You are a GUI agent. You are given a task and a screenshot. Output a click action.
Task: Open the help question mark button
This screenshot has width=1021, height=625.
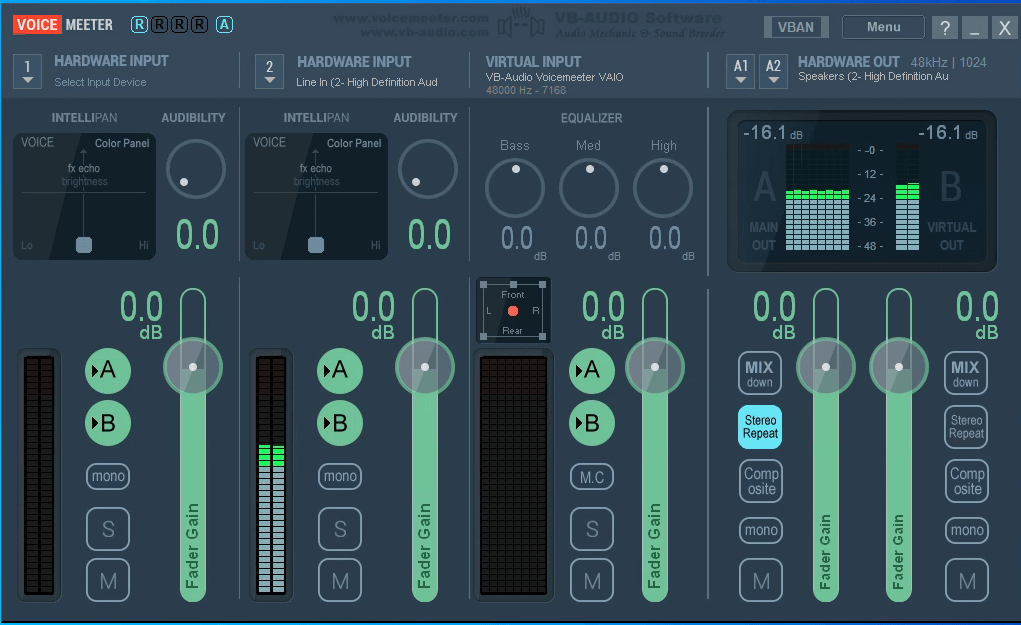click(945, 27)
